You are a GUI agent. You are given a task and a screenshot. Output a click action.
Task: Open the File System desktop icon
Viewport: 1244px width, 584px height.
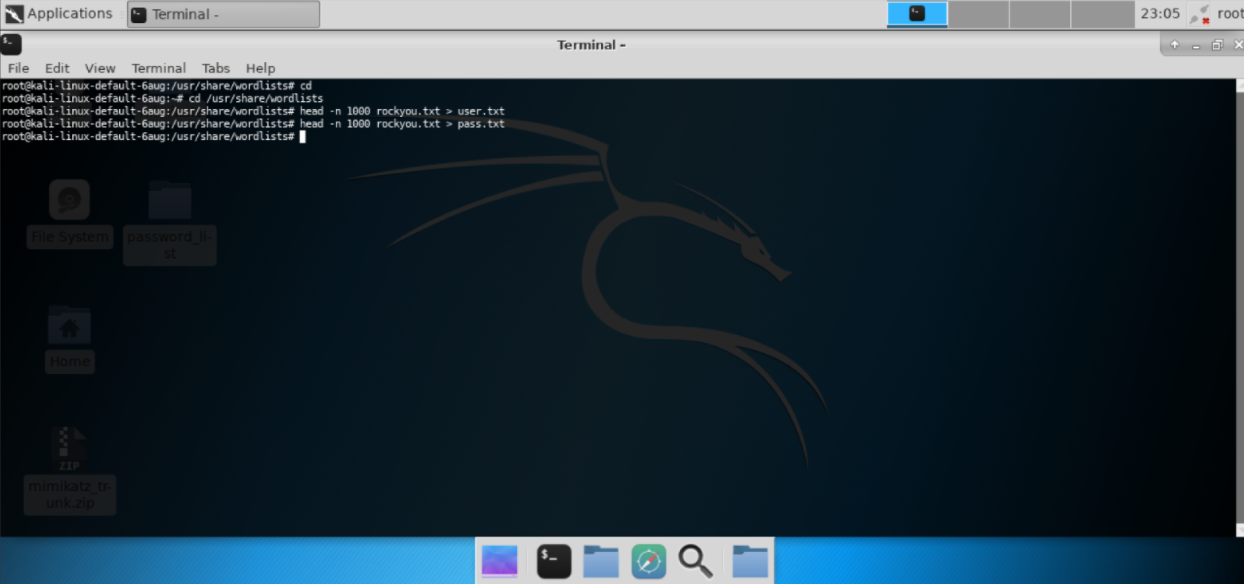(x=69, y=199)
